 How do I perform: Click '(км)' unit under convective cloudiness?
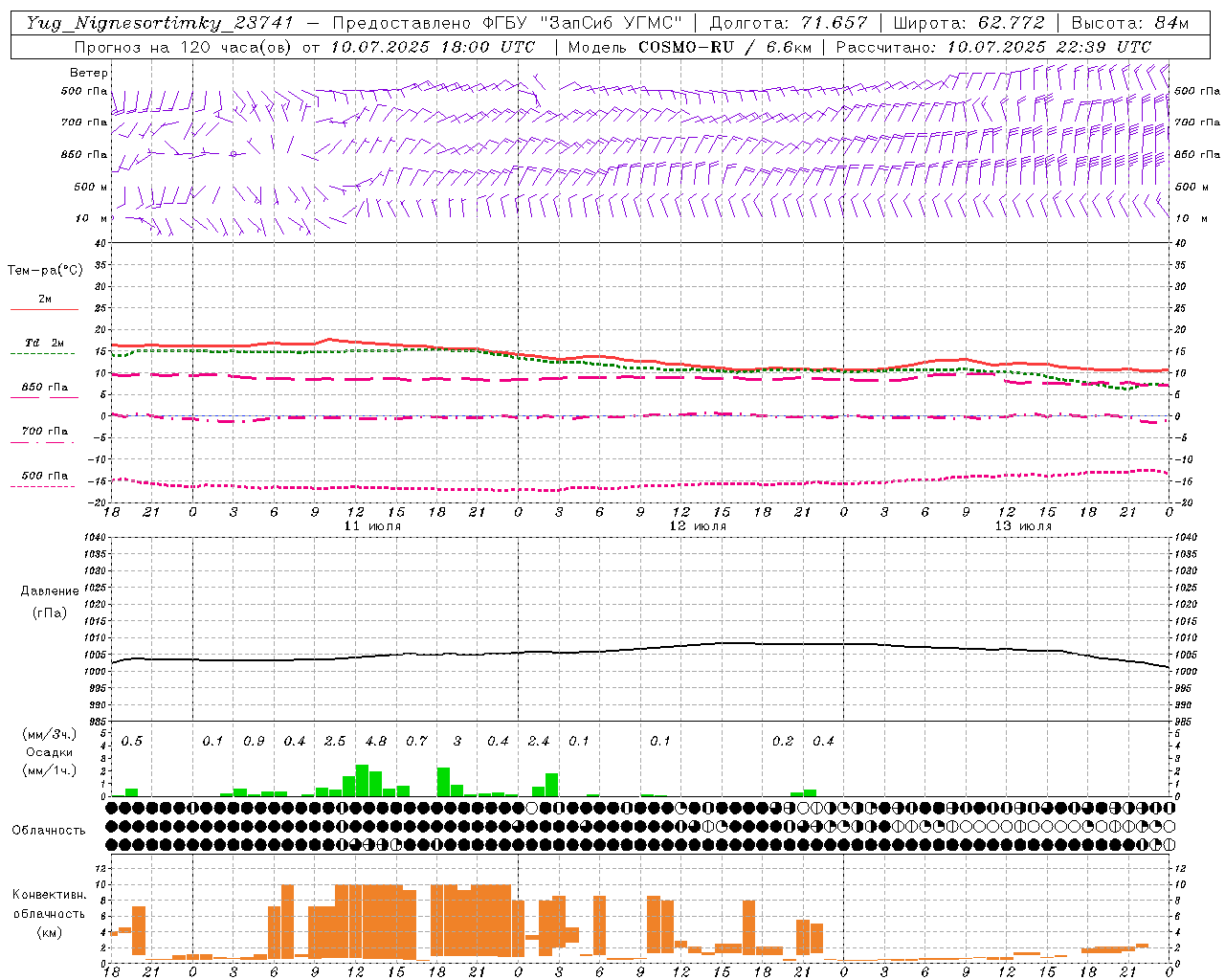pyautogui.click(x=50, y=932)
